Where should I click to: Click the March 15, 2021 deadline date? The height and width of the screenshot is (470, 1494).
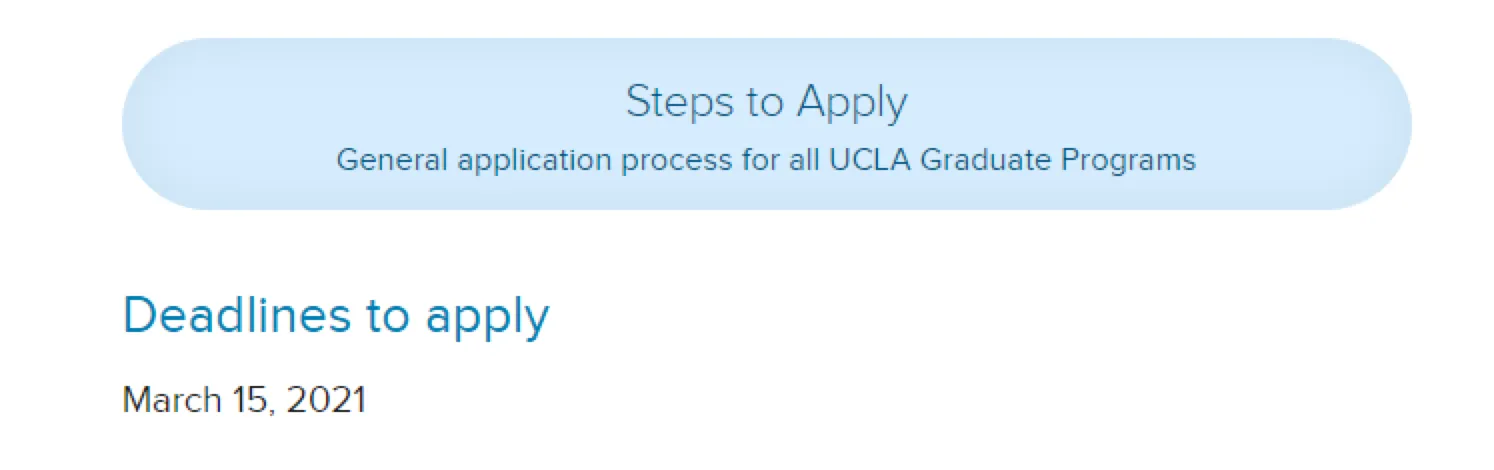pos(244,400)
